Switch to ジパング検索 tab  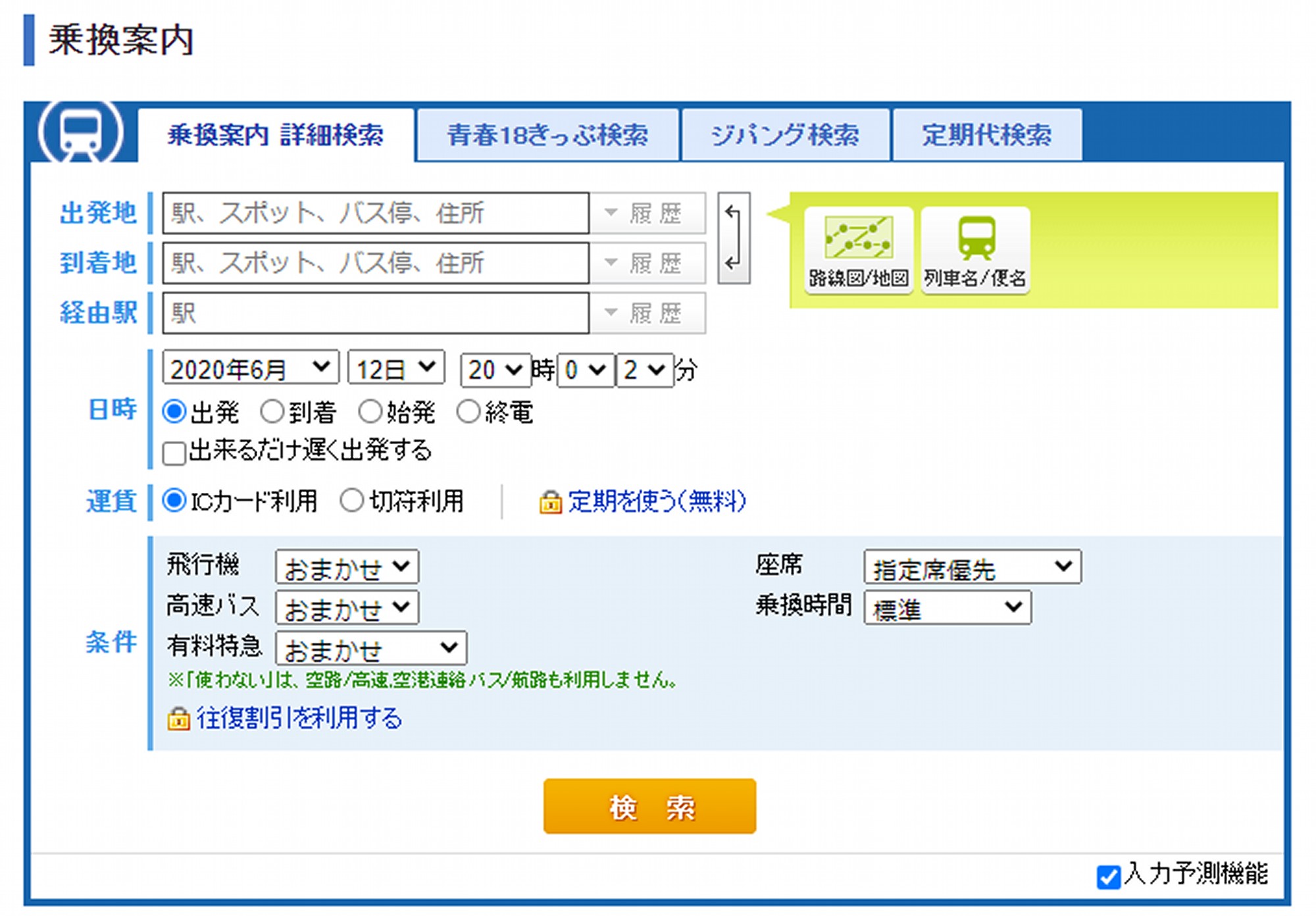[785, 135]
